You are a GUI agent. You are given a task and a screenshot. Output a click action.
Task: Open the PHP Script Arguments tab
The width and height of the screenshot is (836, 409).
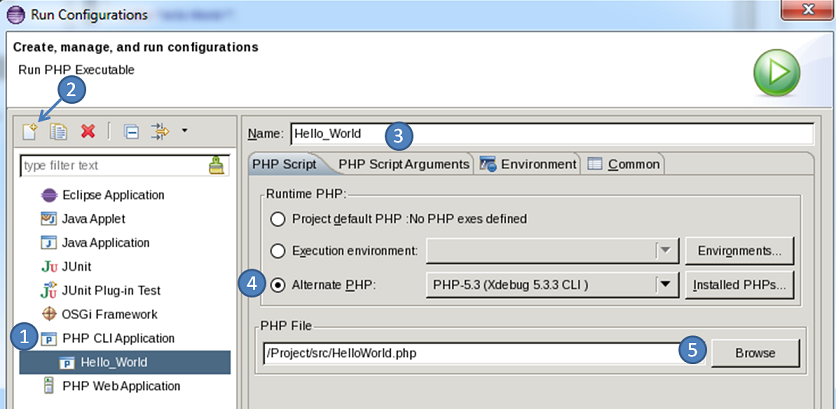[404, 164]
